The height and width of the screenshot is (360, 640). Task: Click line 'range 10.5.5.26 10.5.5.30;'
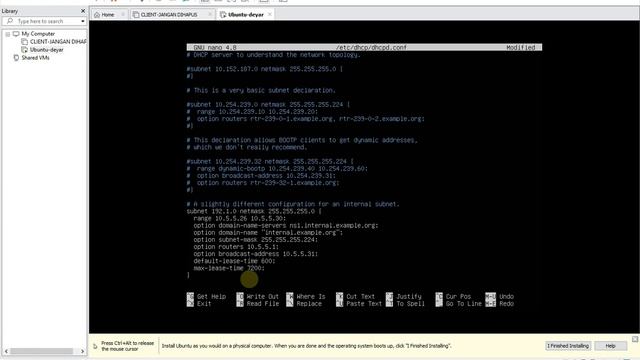click(240, 218)
